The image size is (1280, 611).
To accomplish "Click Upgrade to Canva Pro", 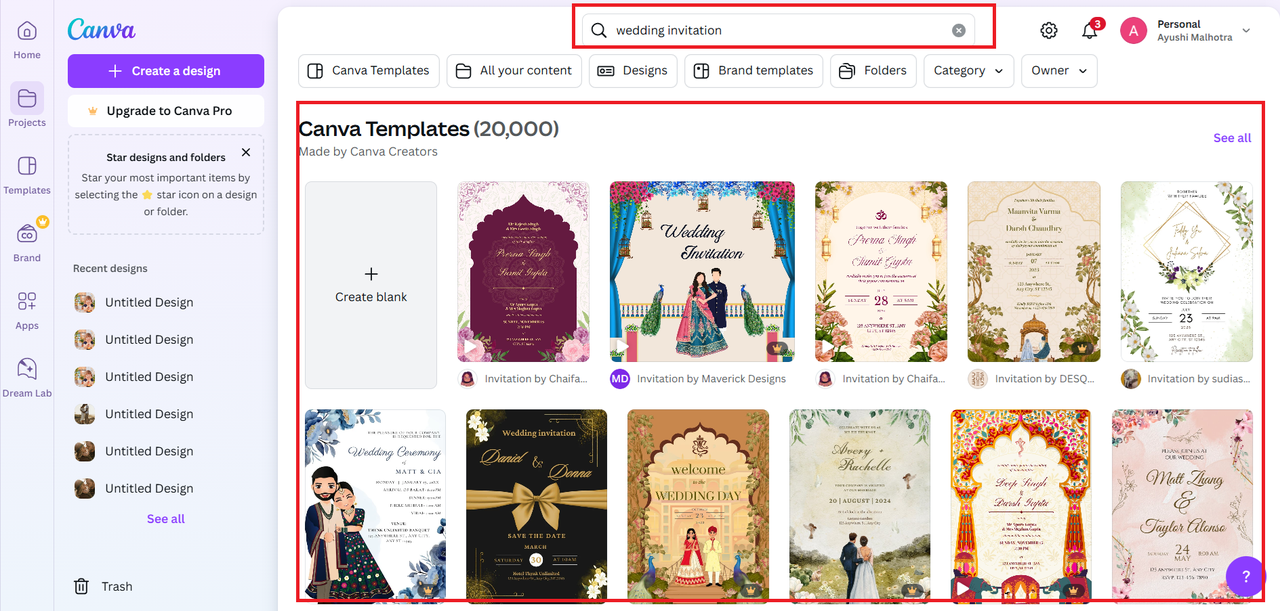I will point(166,111).
